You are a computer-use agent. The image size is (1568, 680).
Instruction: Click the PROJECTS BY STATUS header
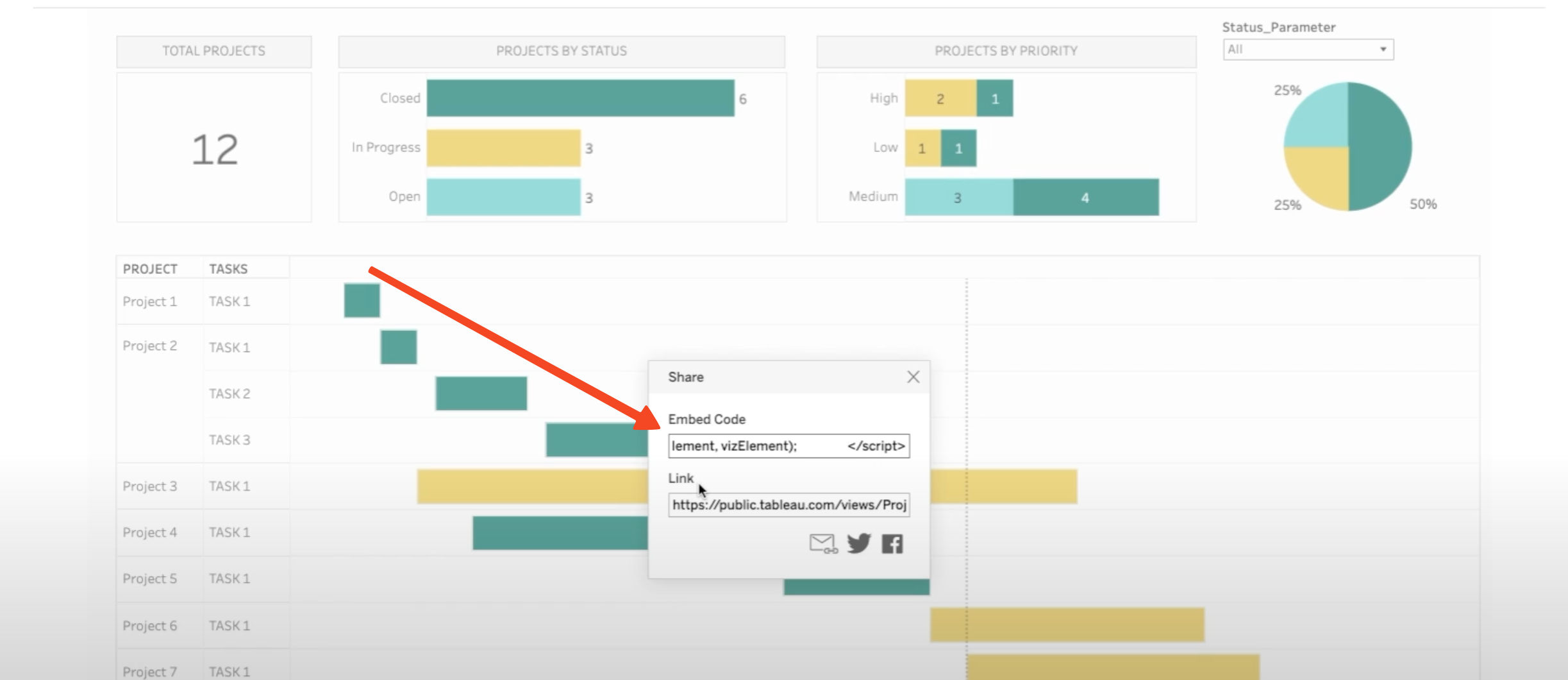562,51
